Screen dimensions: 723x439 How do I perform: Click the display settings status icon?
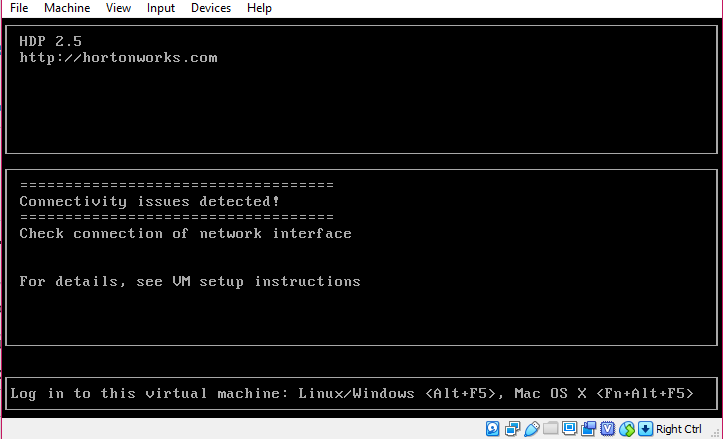[569, 429]
